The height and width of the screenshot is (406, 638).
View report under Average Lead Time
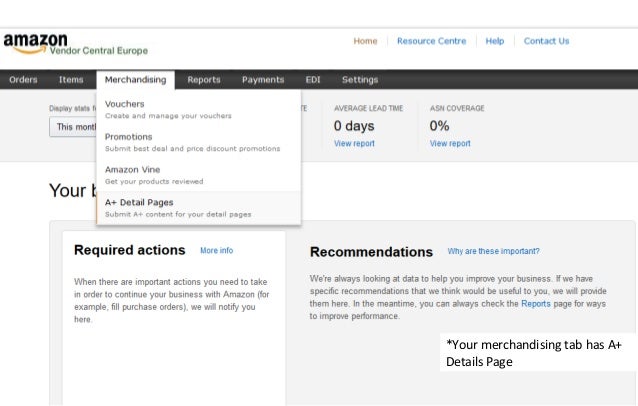click(x=354, y=144)
